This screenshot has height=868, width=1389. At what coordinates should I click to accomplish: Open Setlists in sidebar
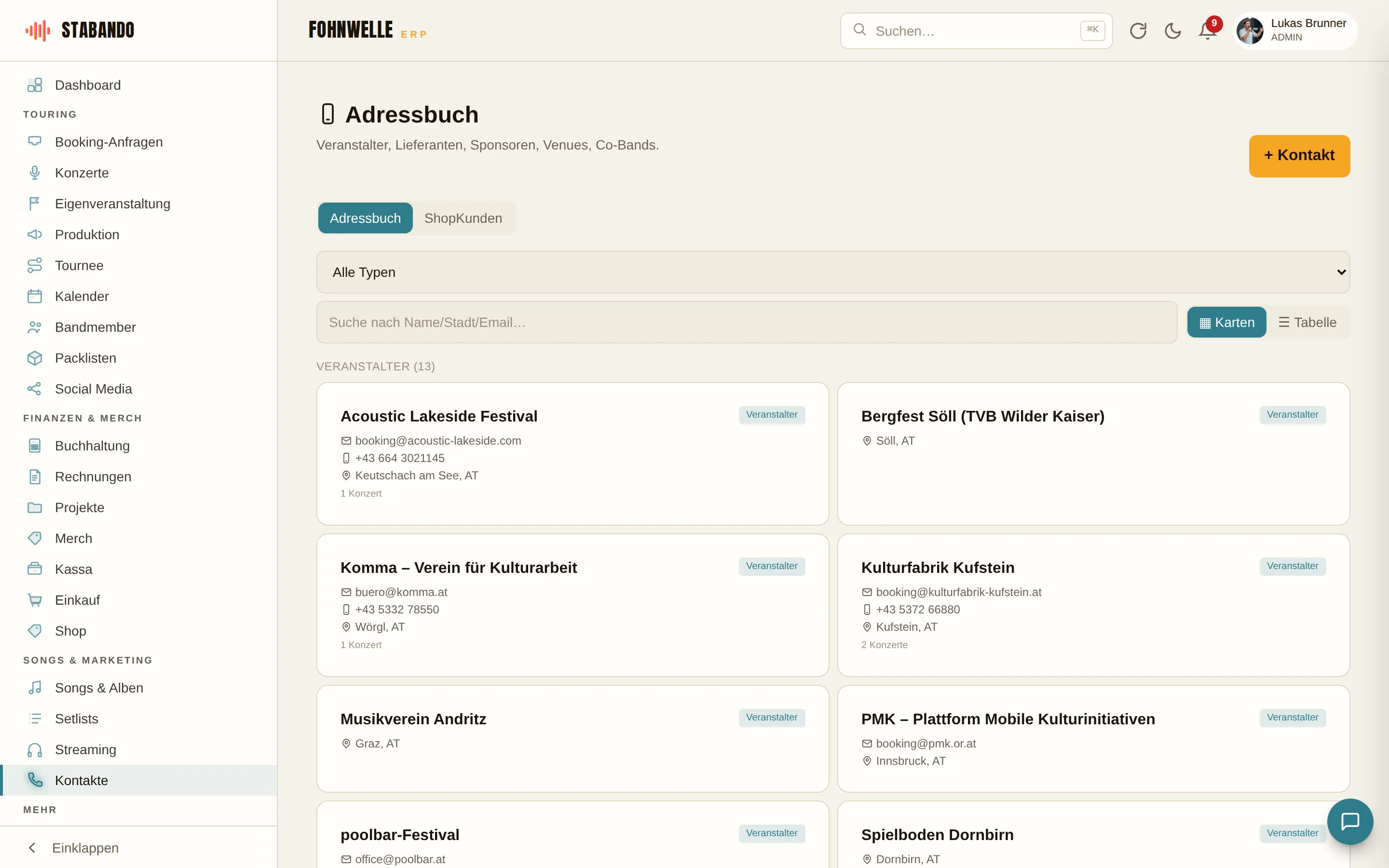(x=138, y=719)
